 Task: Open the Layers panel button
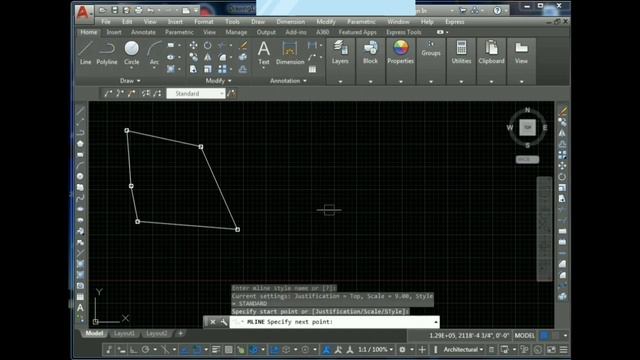pos(340,52)
